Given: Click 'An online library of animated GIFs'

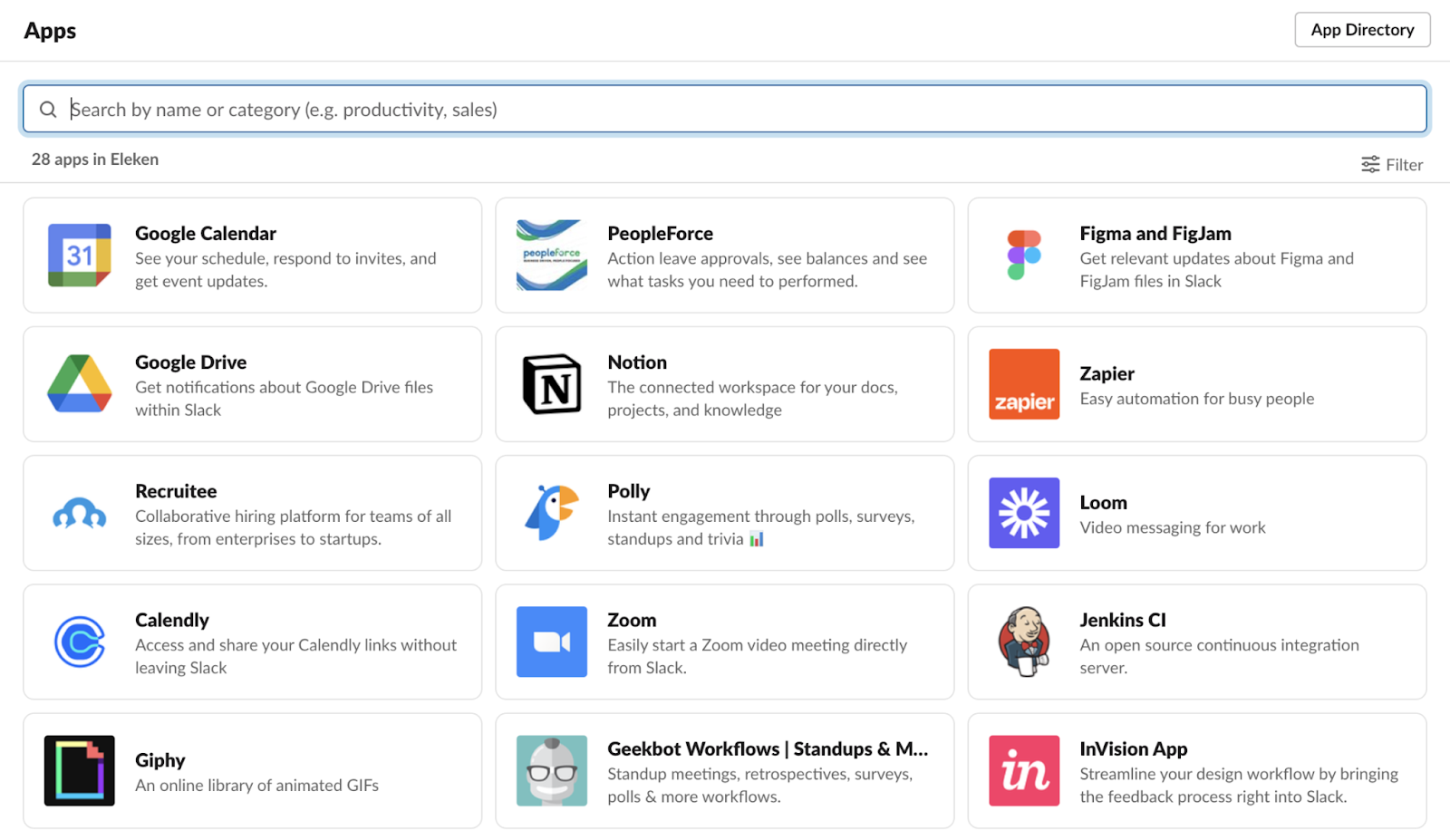Looking at the screenshot, I should coord(256,785).
